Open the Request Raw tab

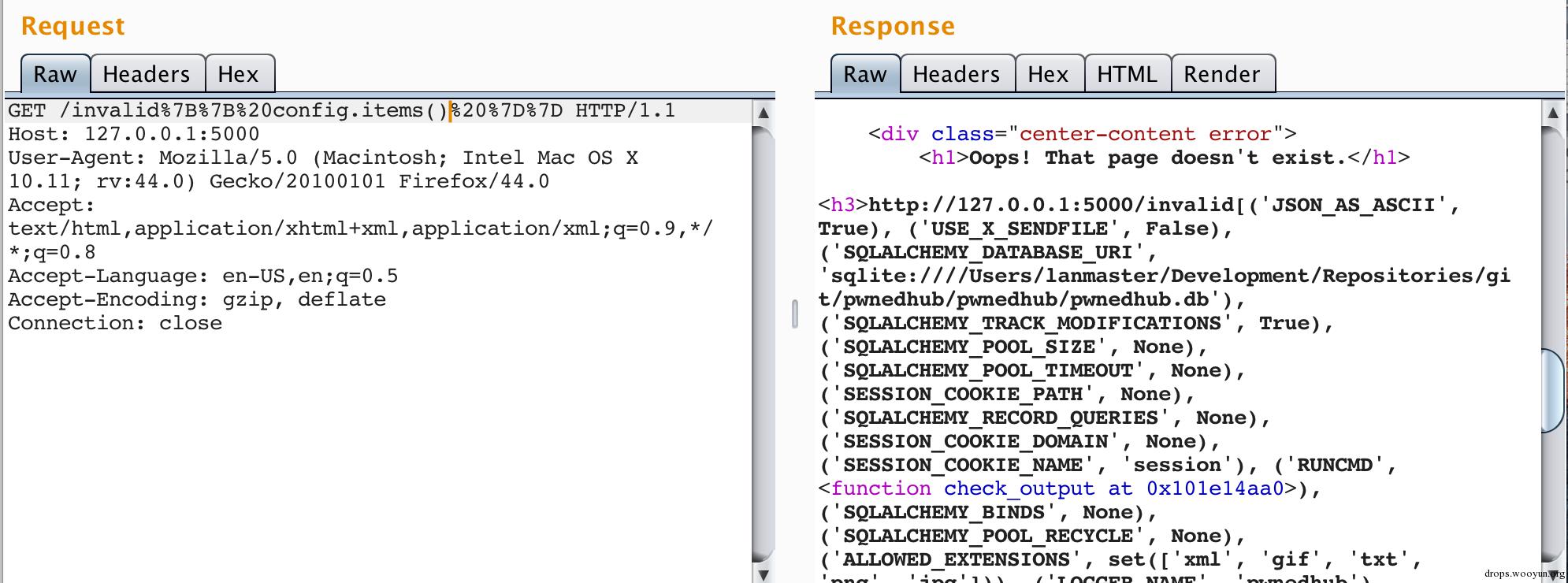tap(55, 74)
